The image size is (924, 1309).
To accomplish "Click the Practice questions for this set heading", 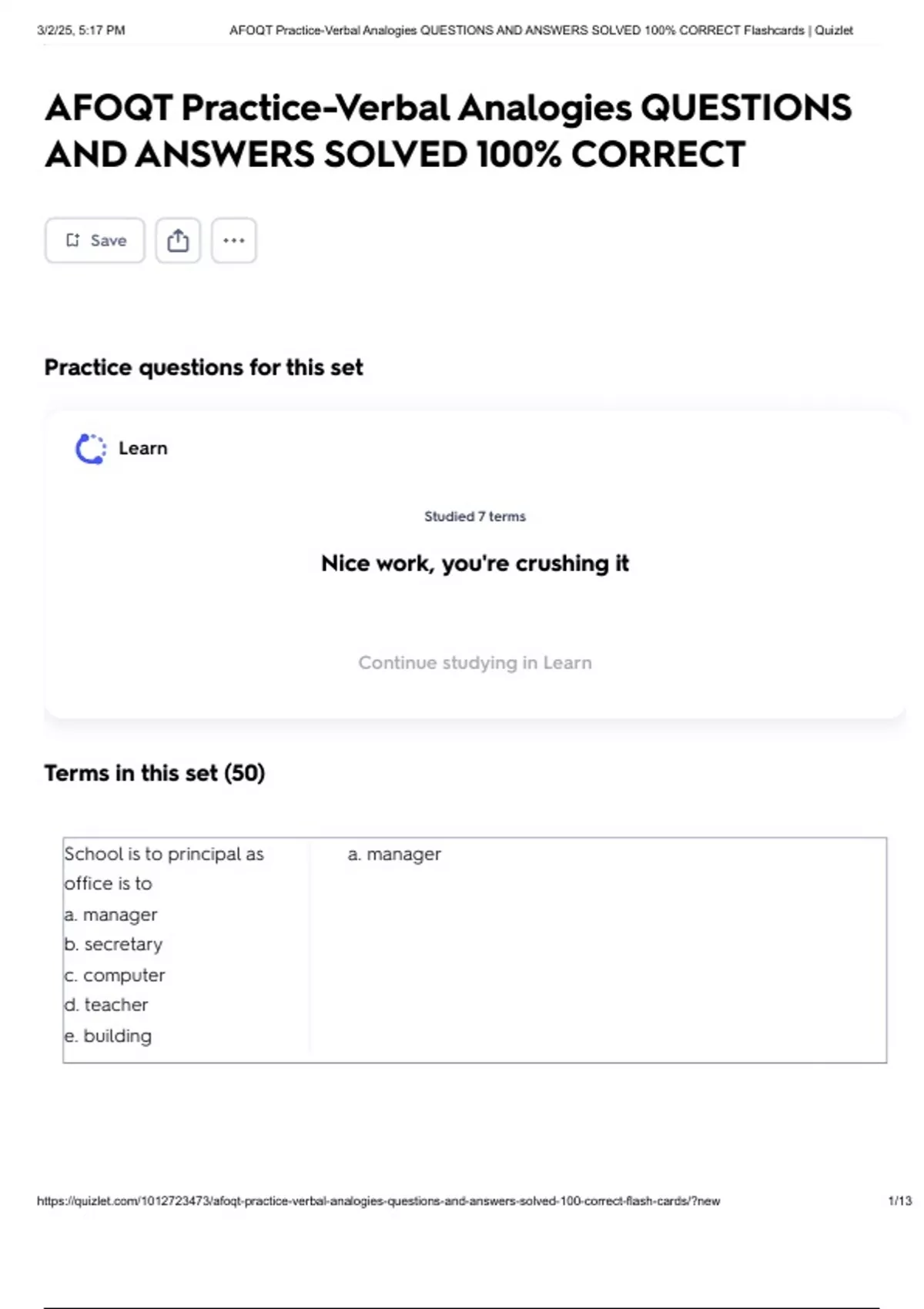I will (203, 367).
